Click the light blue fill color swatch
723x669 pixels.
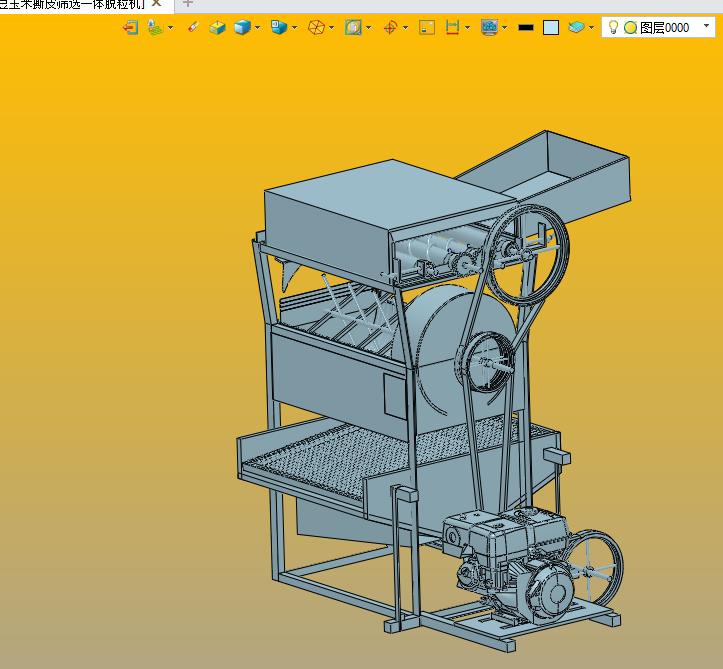(x=551, y=28)
